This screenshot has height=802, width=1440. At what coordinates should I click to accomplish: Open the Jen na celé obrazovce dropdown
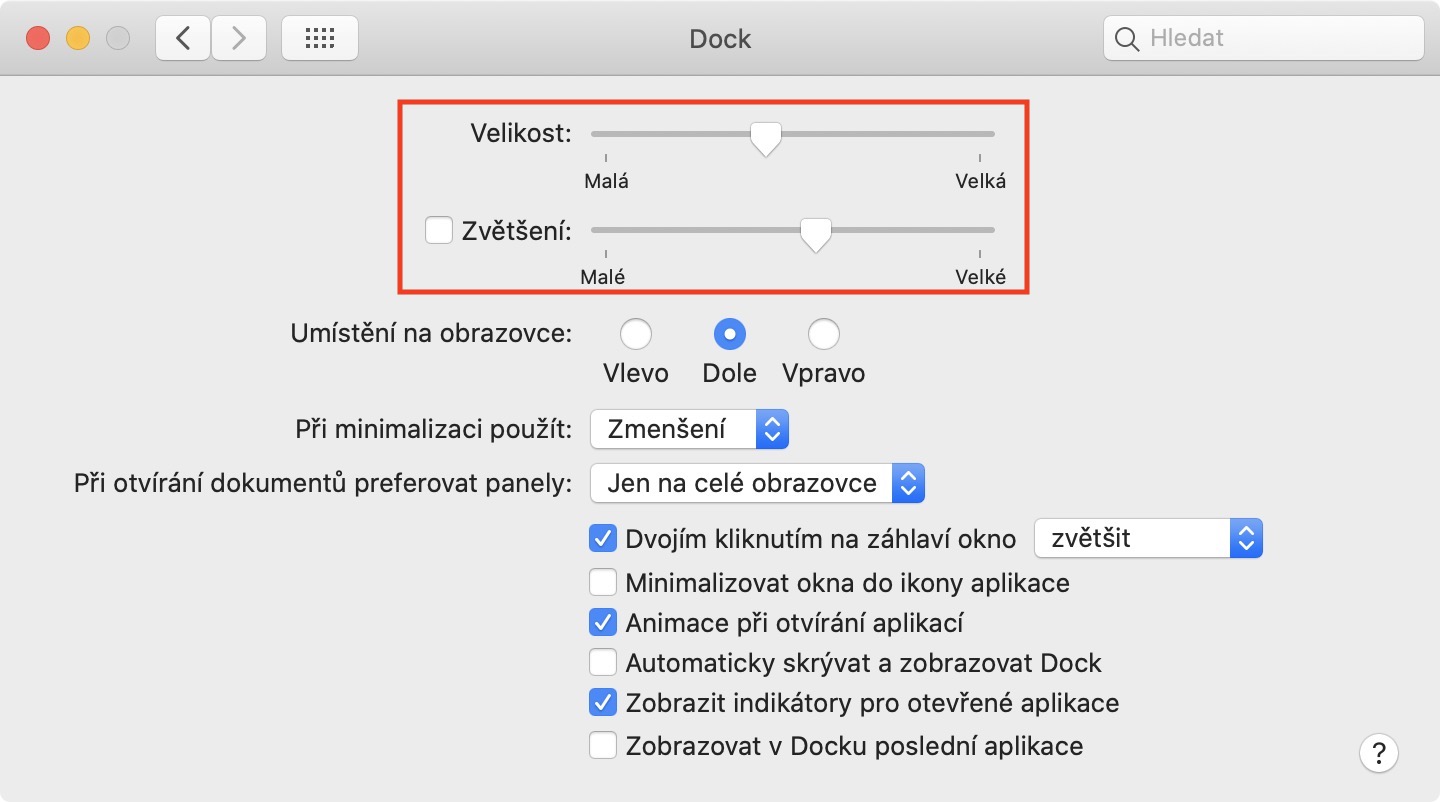coord(757,484)
